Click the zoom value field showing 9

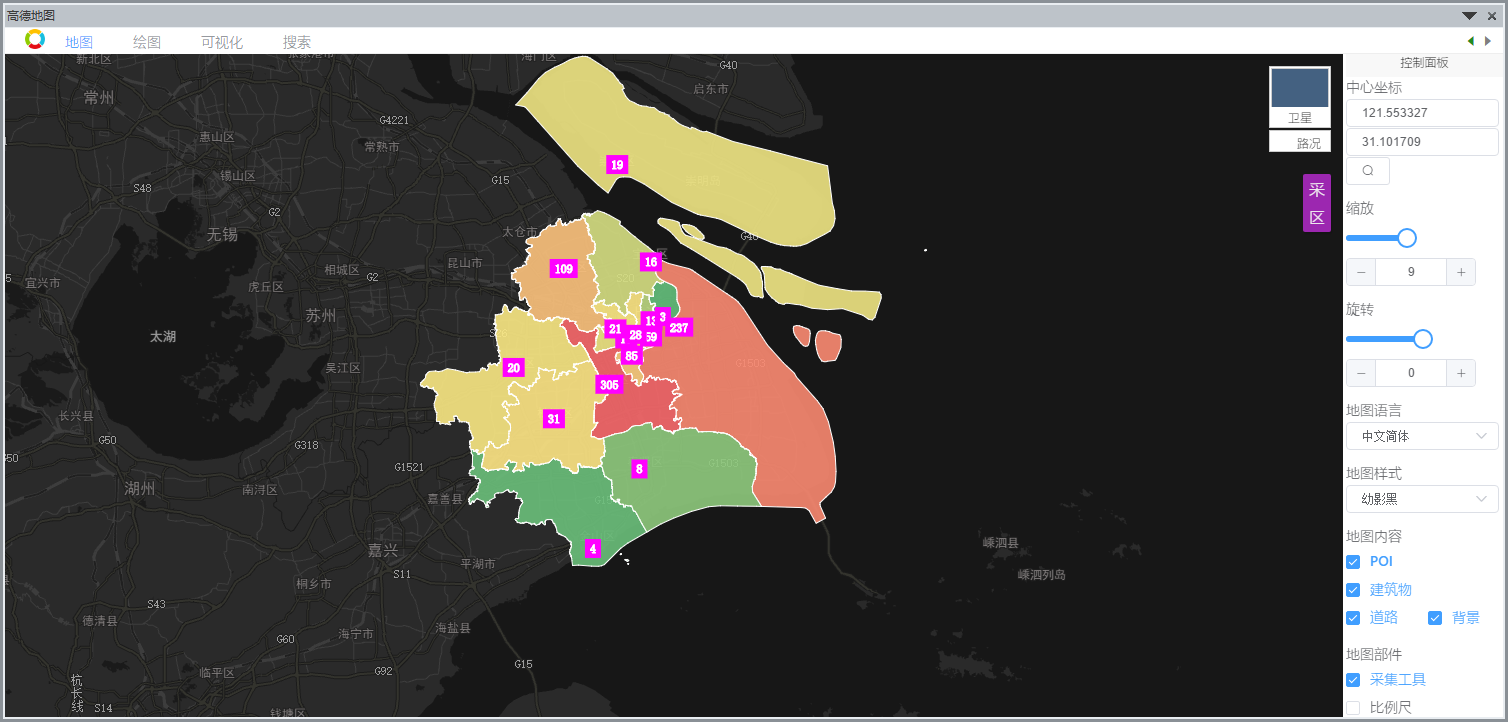click(1411, 272)
